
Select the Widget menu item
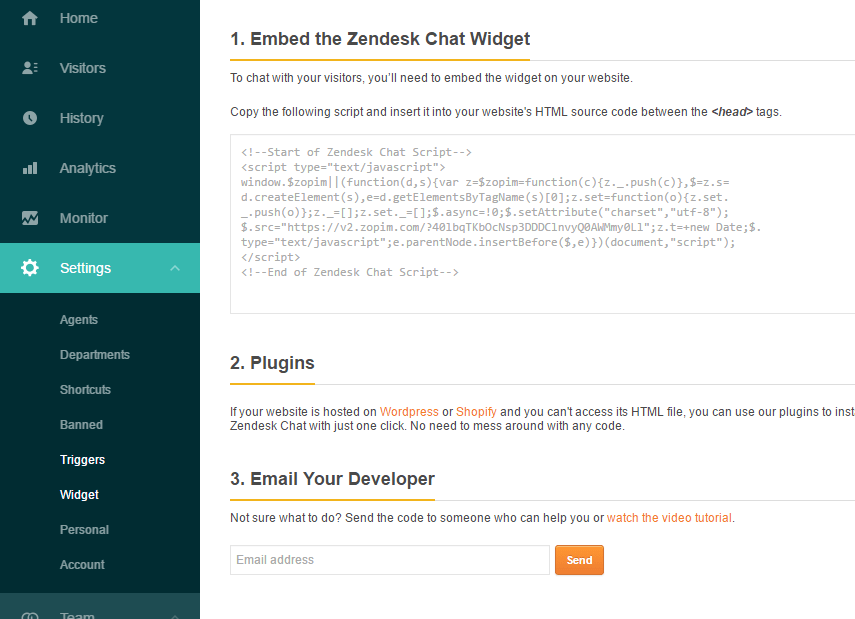click(x=79, y=495)
